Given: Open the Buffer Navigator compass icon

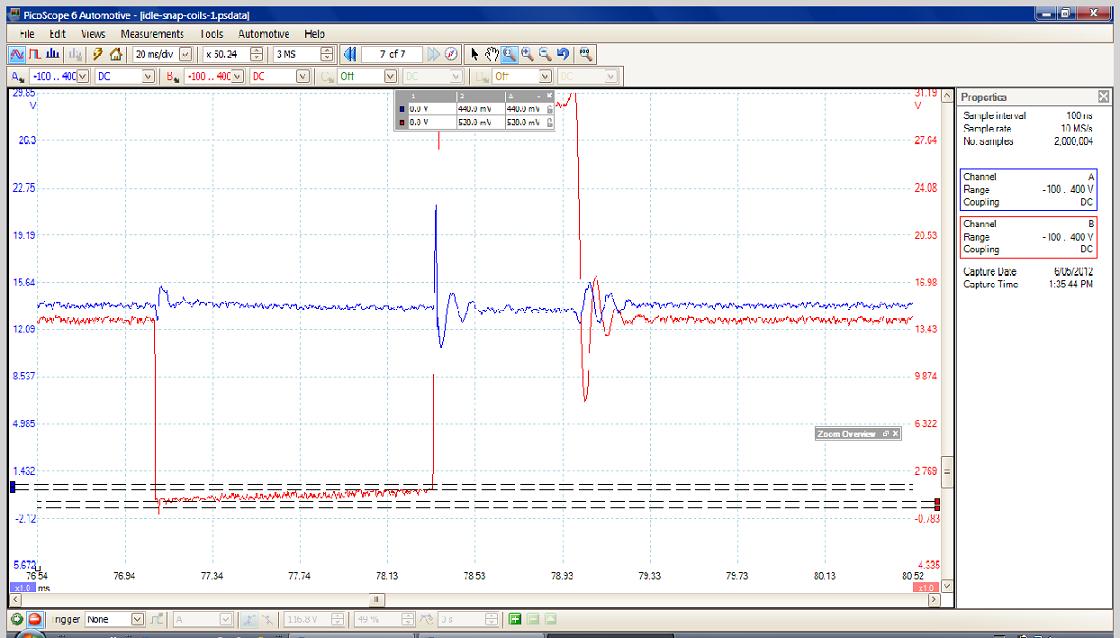Looking at the screenshot, I should coord(451,54).
